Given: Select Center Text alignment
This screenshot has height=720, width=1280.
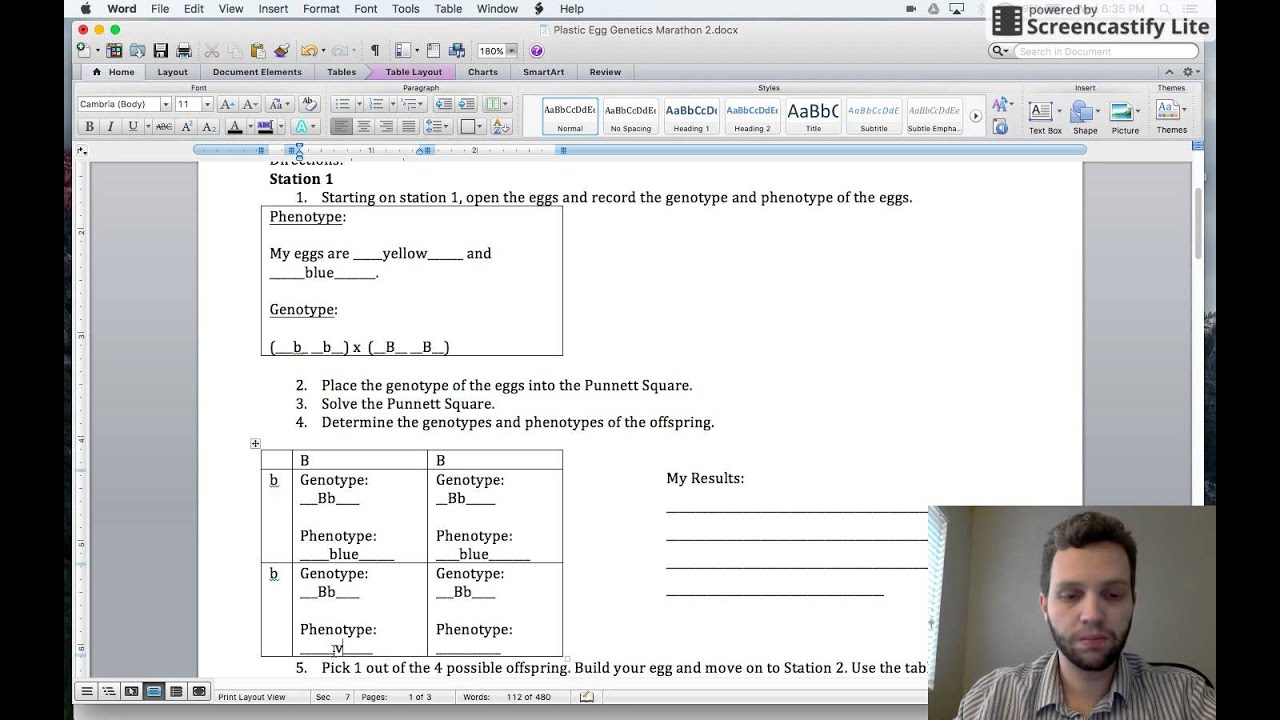Looking at the screenshot, I should (364, 127).
